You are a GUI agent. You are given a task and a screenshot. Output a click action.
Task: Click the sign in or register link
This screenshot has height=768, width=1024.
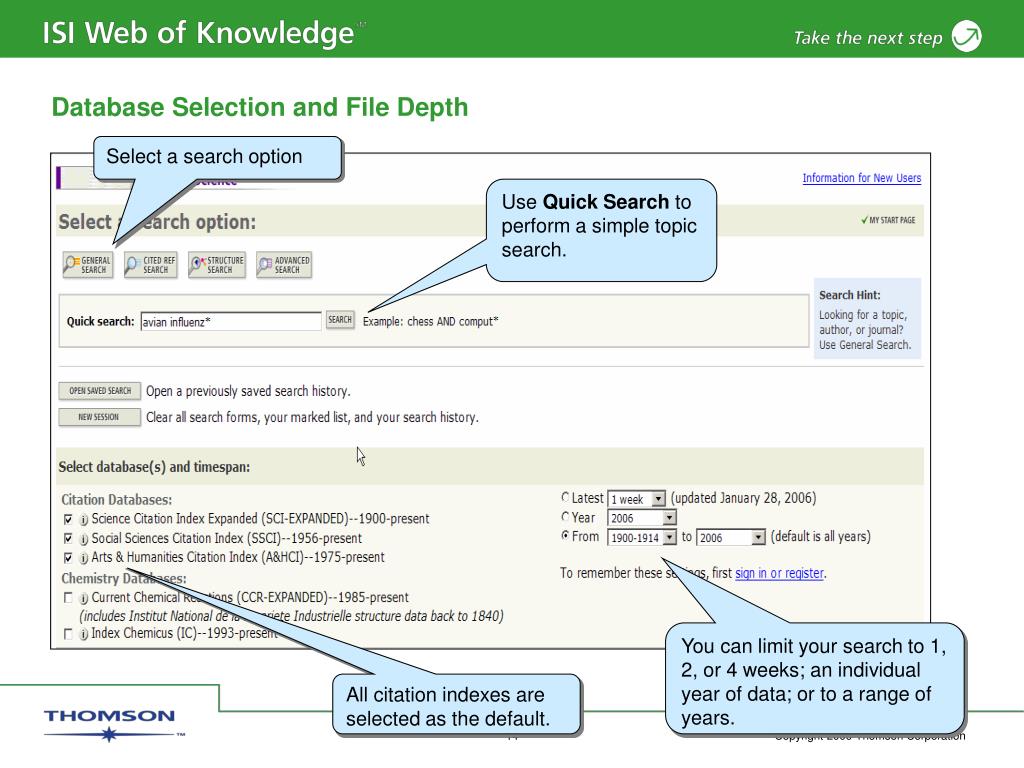click(779, 573)
